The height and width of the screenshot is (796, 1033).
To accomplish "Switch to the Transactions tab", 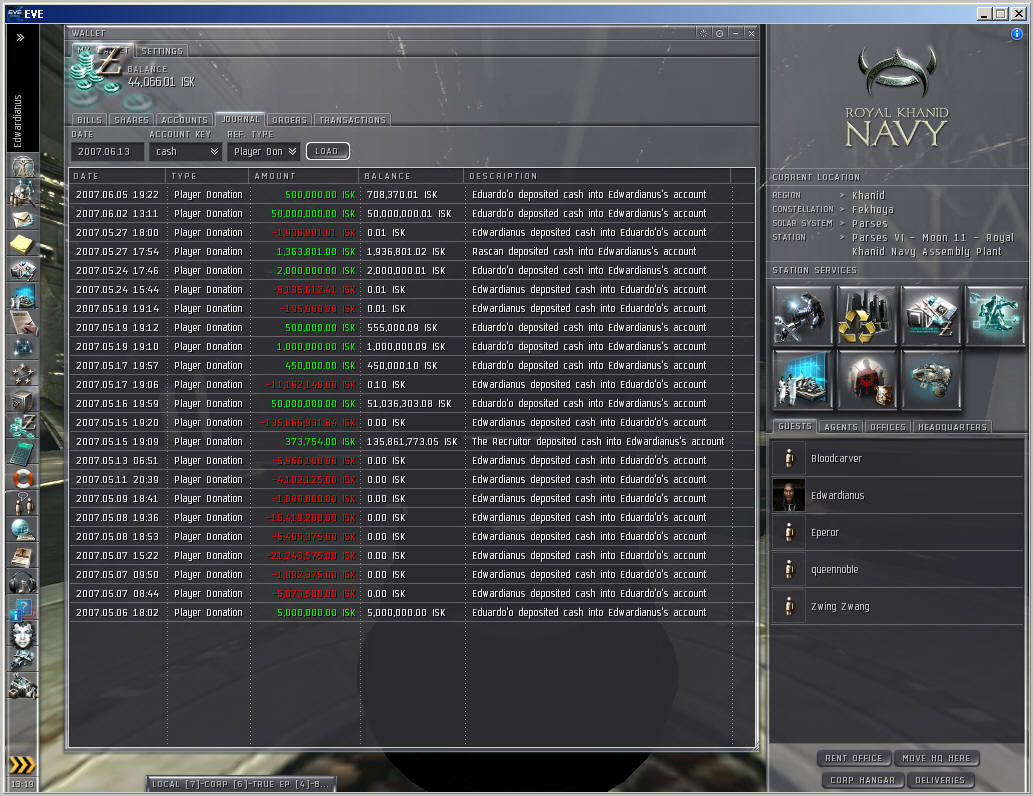I will click(x=352, y=120).
